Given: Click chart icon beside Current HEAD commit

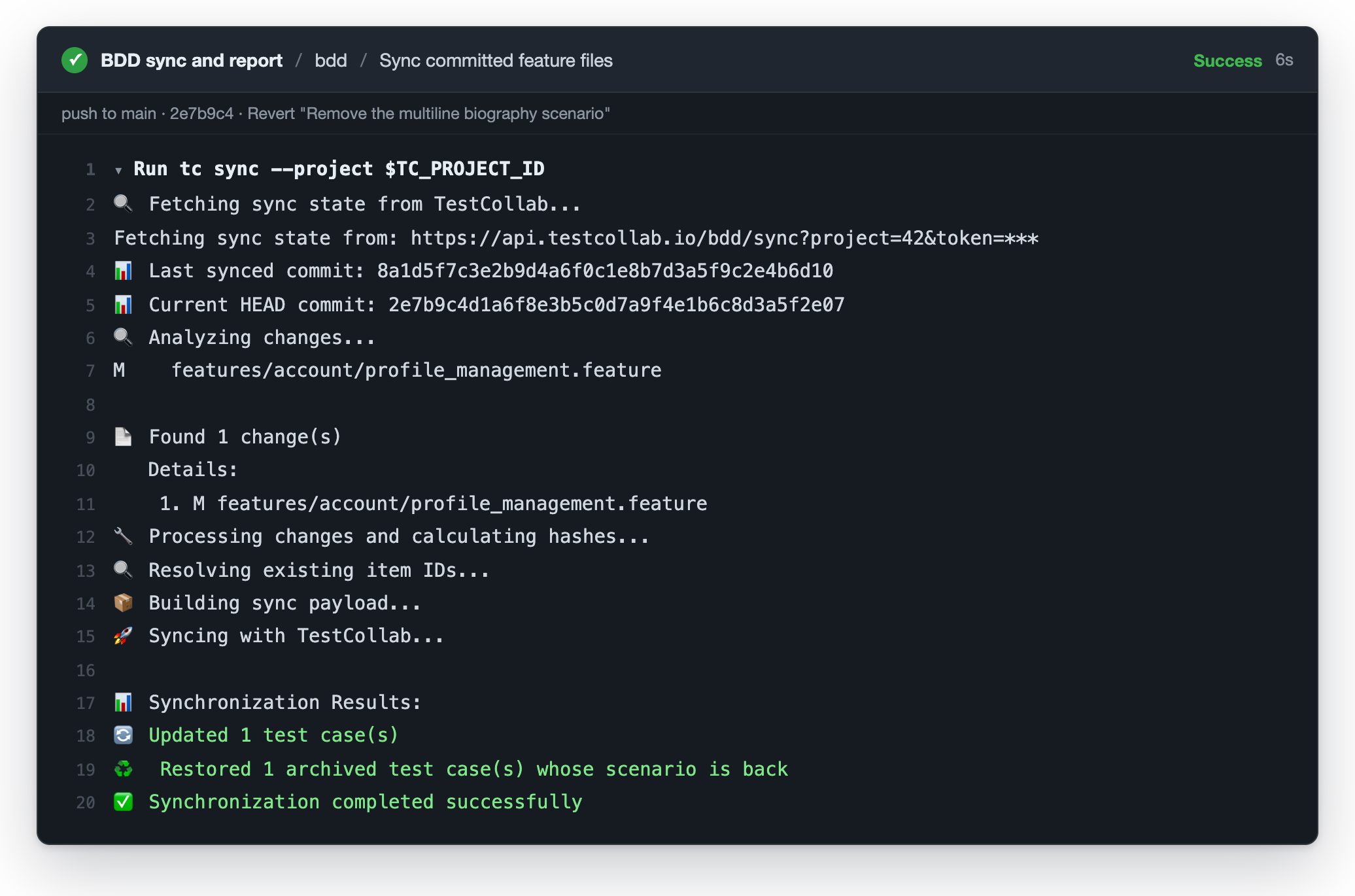Looking at the screenshot, I should [x=123, y=304].
